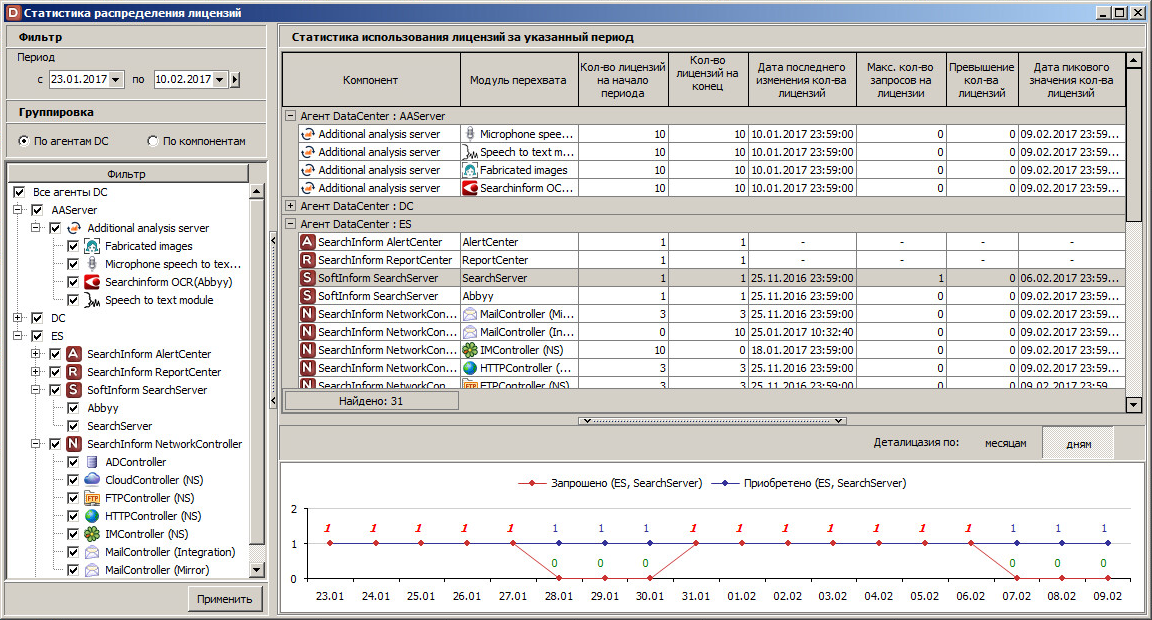Image resolution: width=1152 pixels, height=620 pixels.
Task: Click the IMController flower icon in tree
Action: coord(92,534)
